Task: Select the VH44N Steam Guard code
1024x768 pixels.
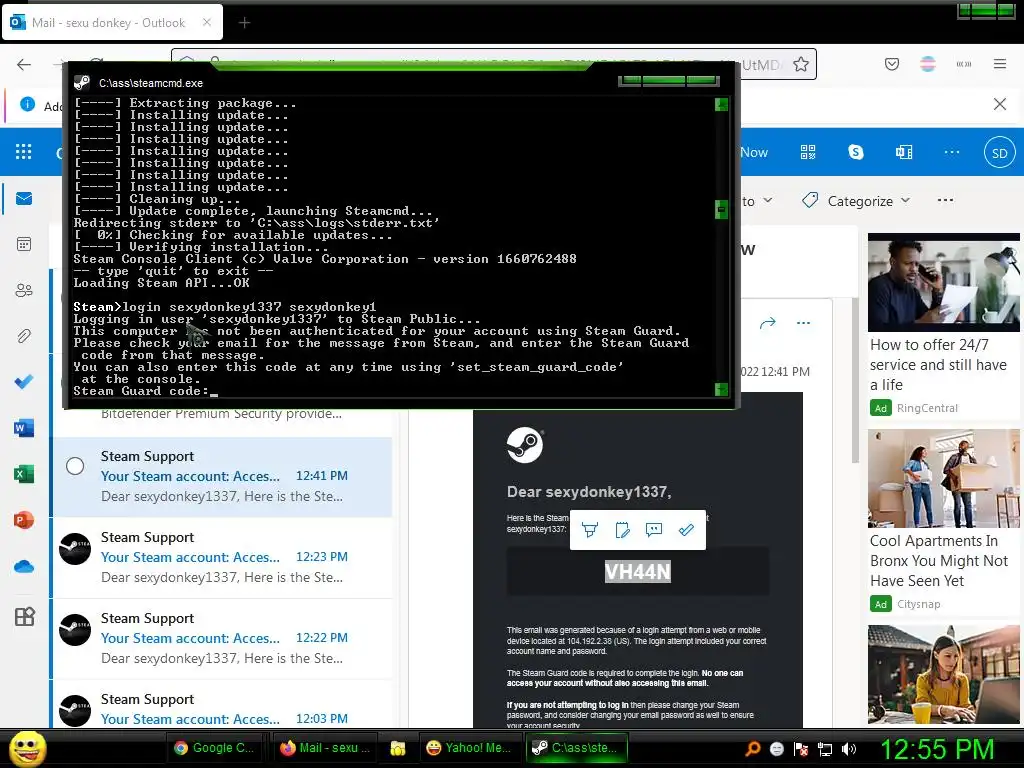Action: point(637,571)
